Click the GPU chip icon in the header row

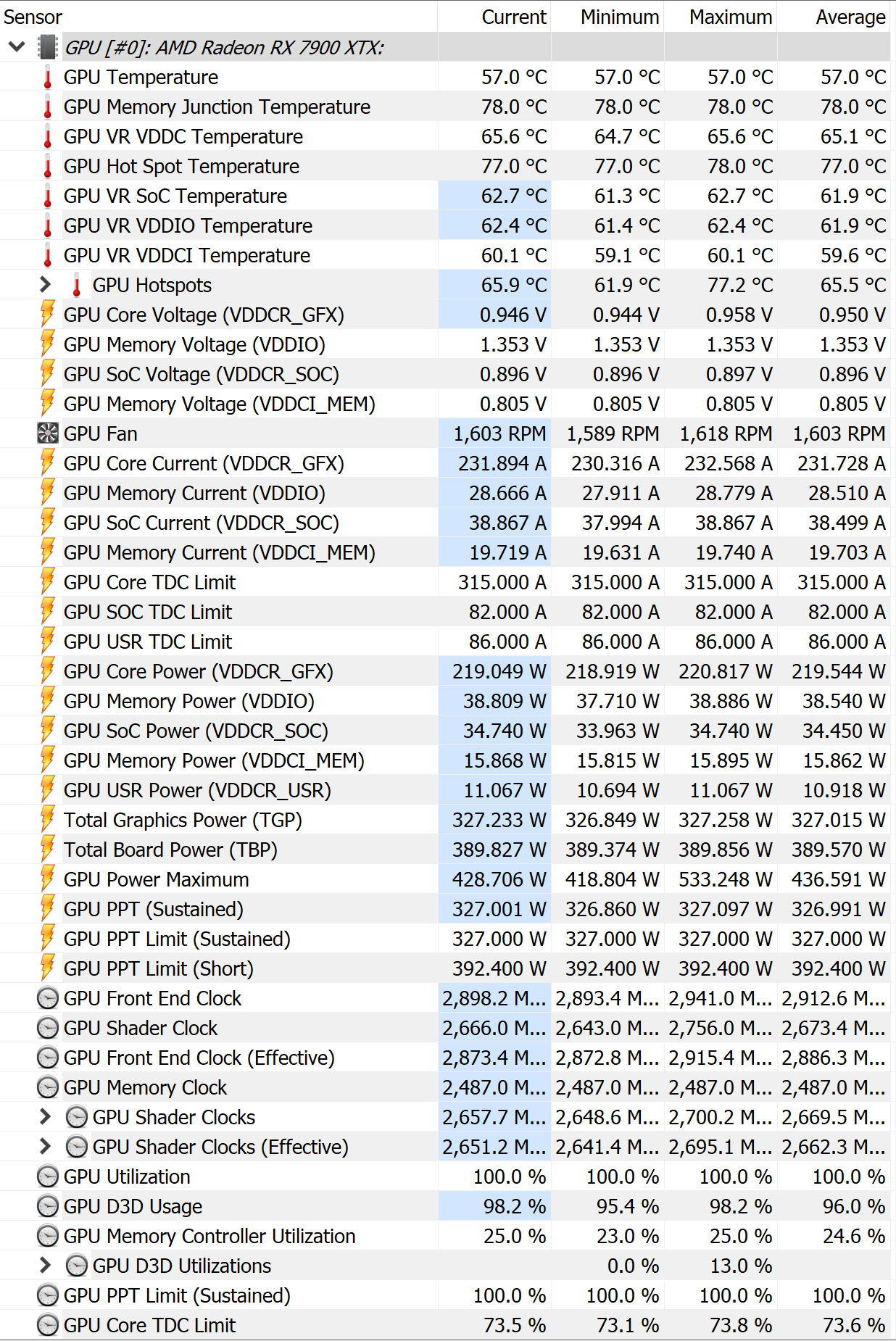(x=48, y=48)
